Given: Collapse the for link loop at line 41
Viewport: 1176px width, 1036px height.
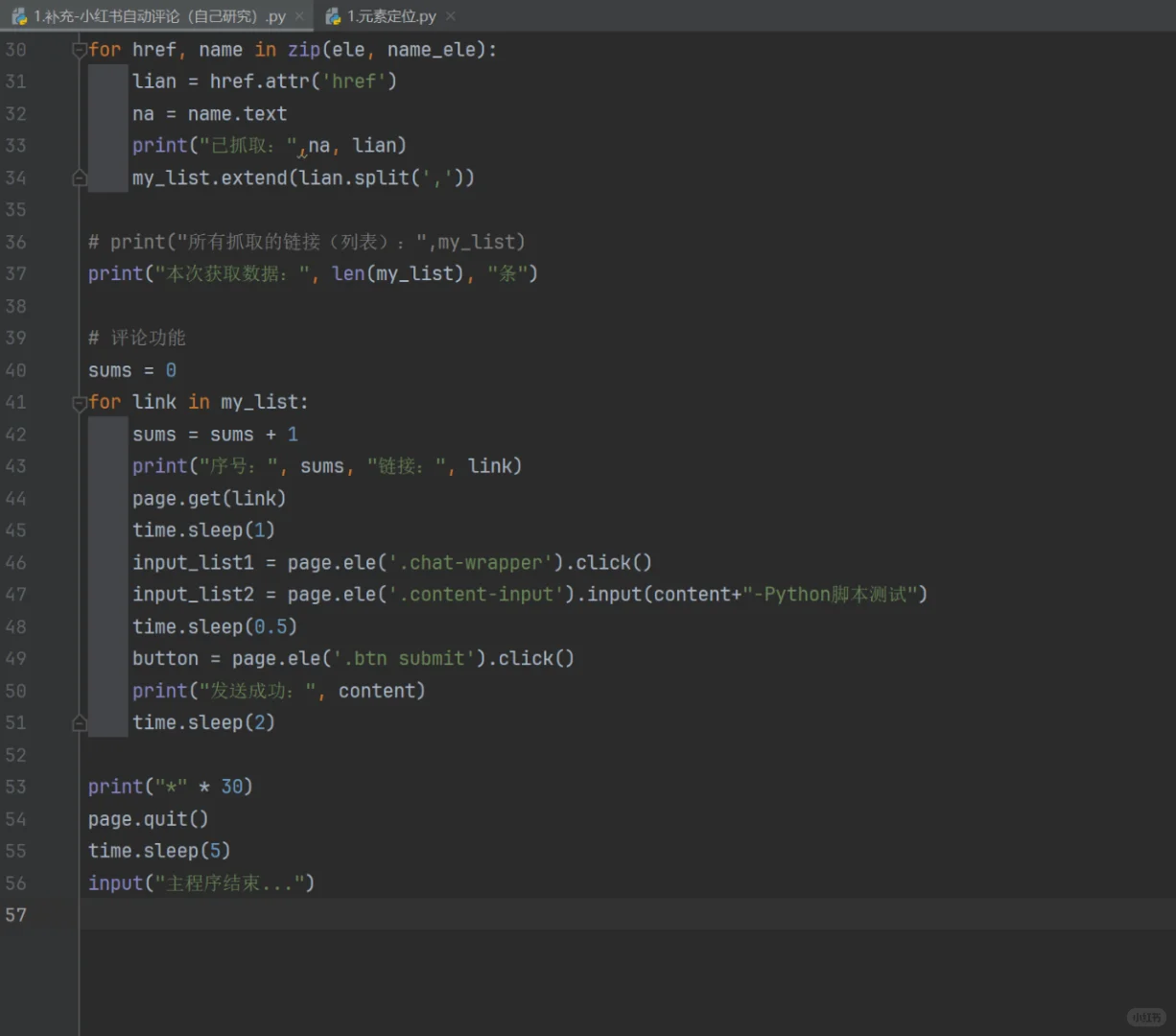Looking at the screenshot, I should 80,403.
